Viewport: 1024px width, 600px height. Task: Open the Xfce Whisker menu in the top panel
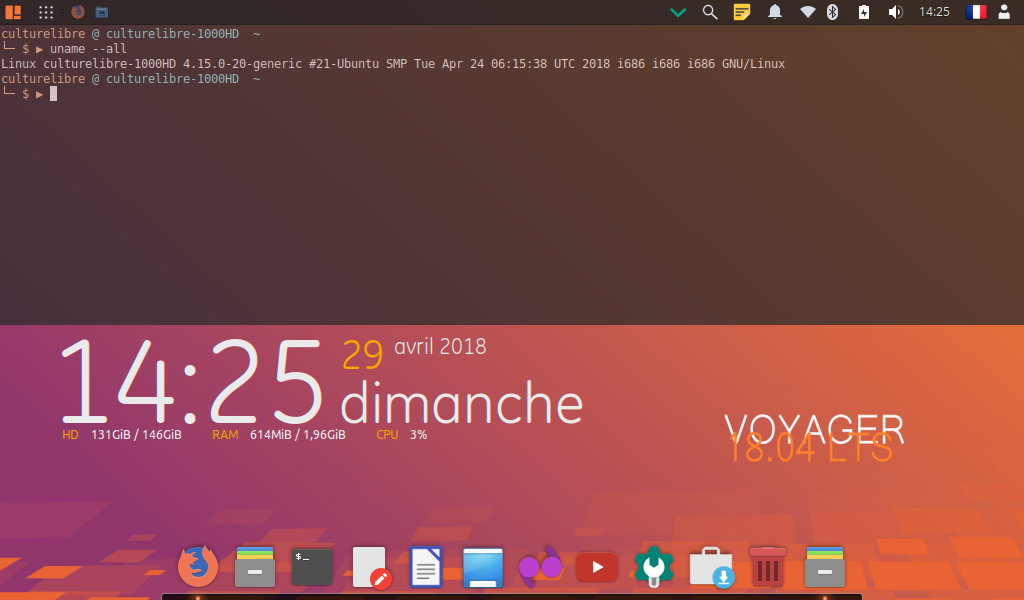point(13,12)
